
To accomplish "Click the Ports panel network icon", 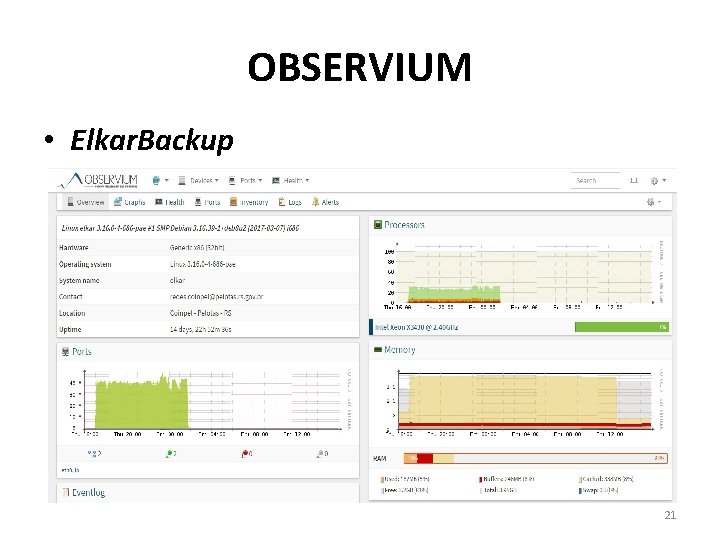I will click(65, 352).
